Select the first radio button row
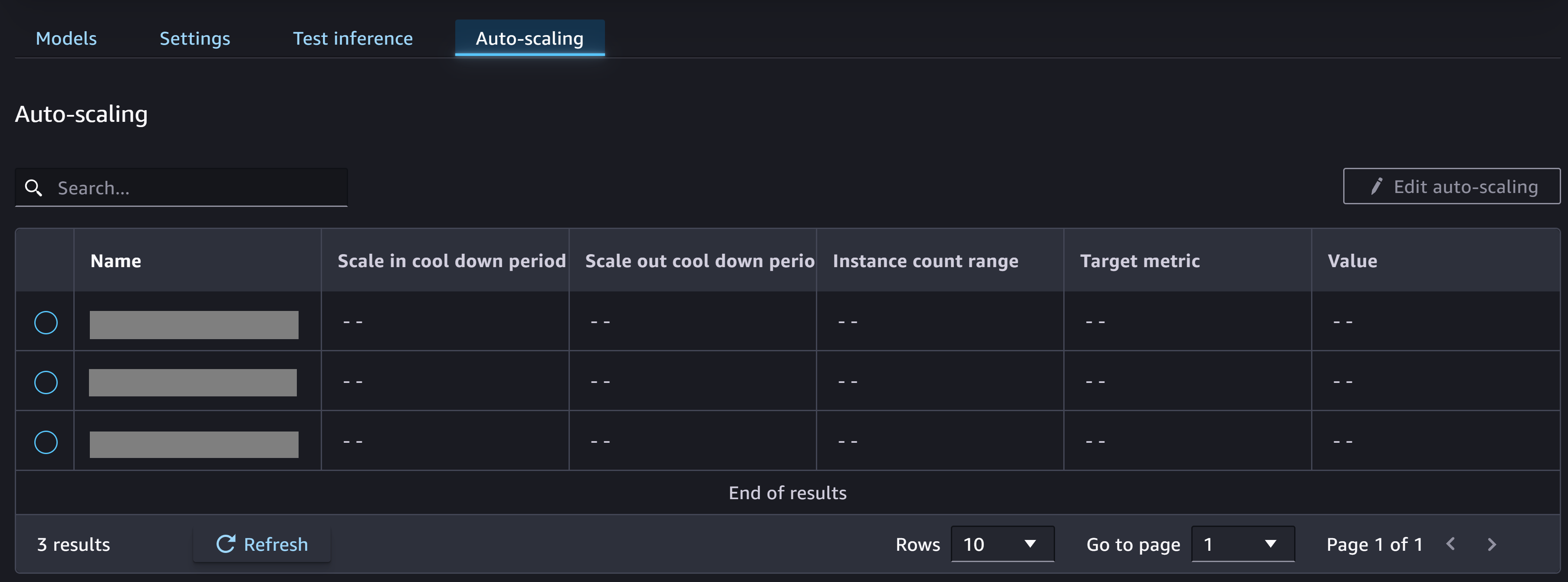Viewport: 1568px width, 582px height. 46,322
